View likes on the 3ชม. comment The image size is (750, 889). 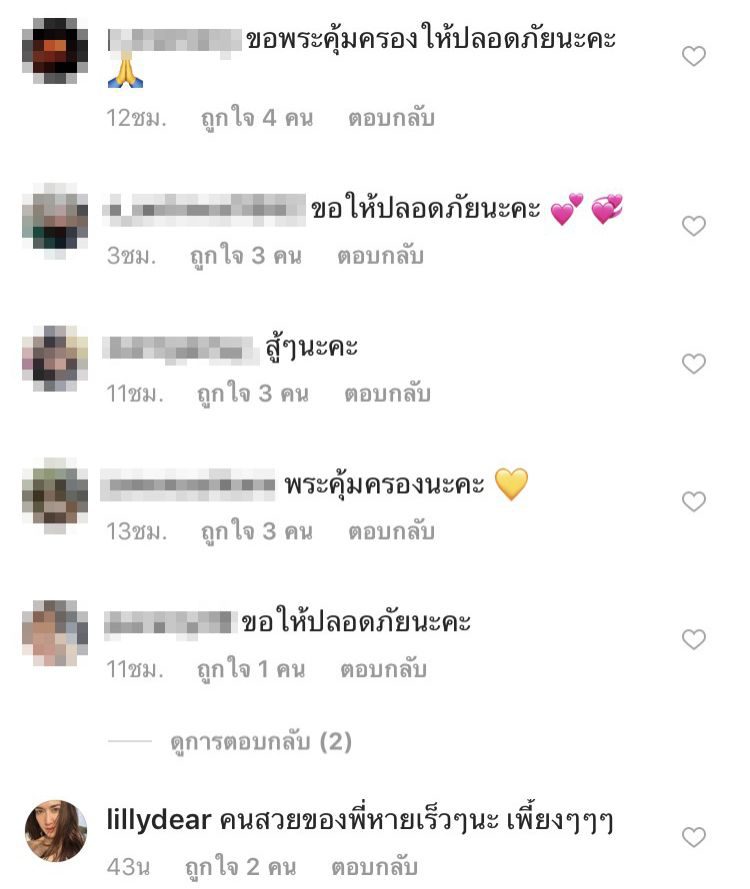[245, 256]
